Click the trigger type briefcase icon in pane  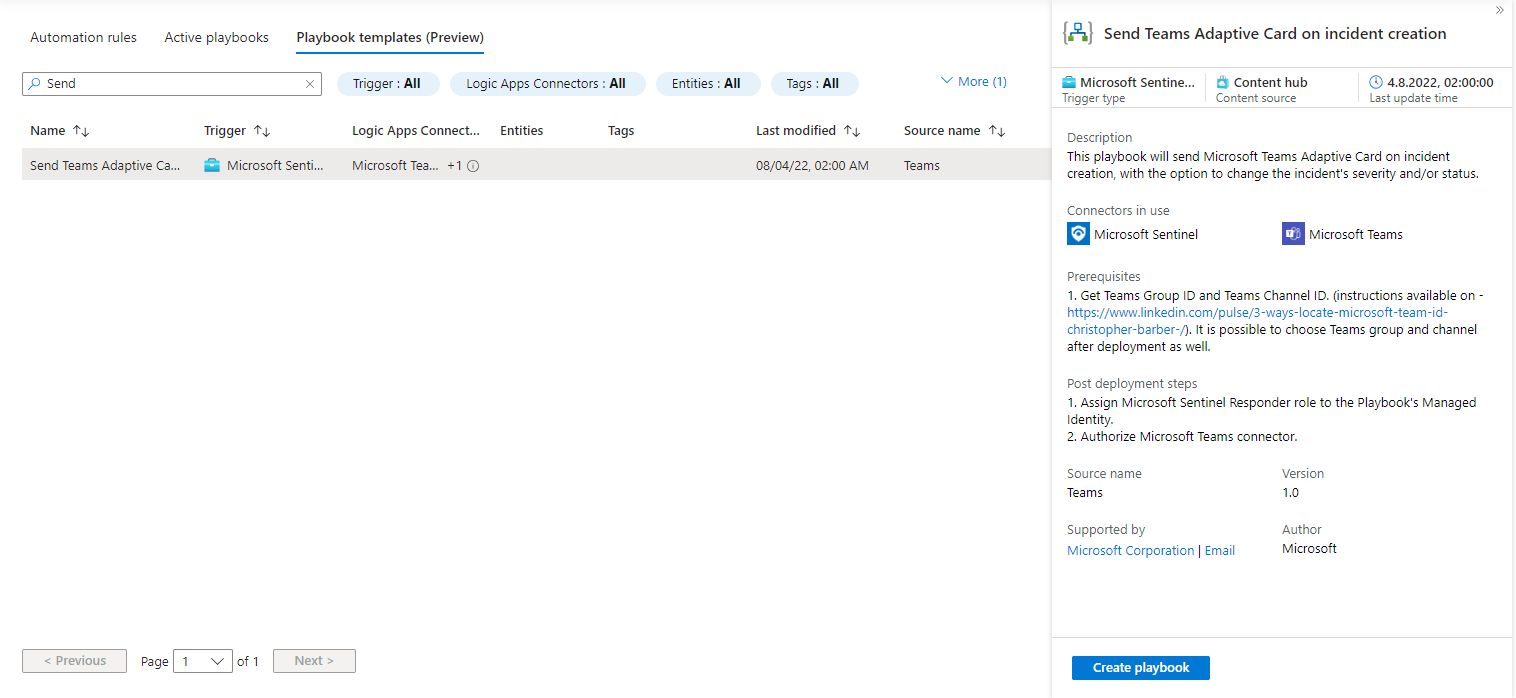click(1069, 82)
